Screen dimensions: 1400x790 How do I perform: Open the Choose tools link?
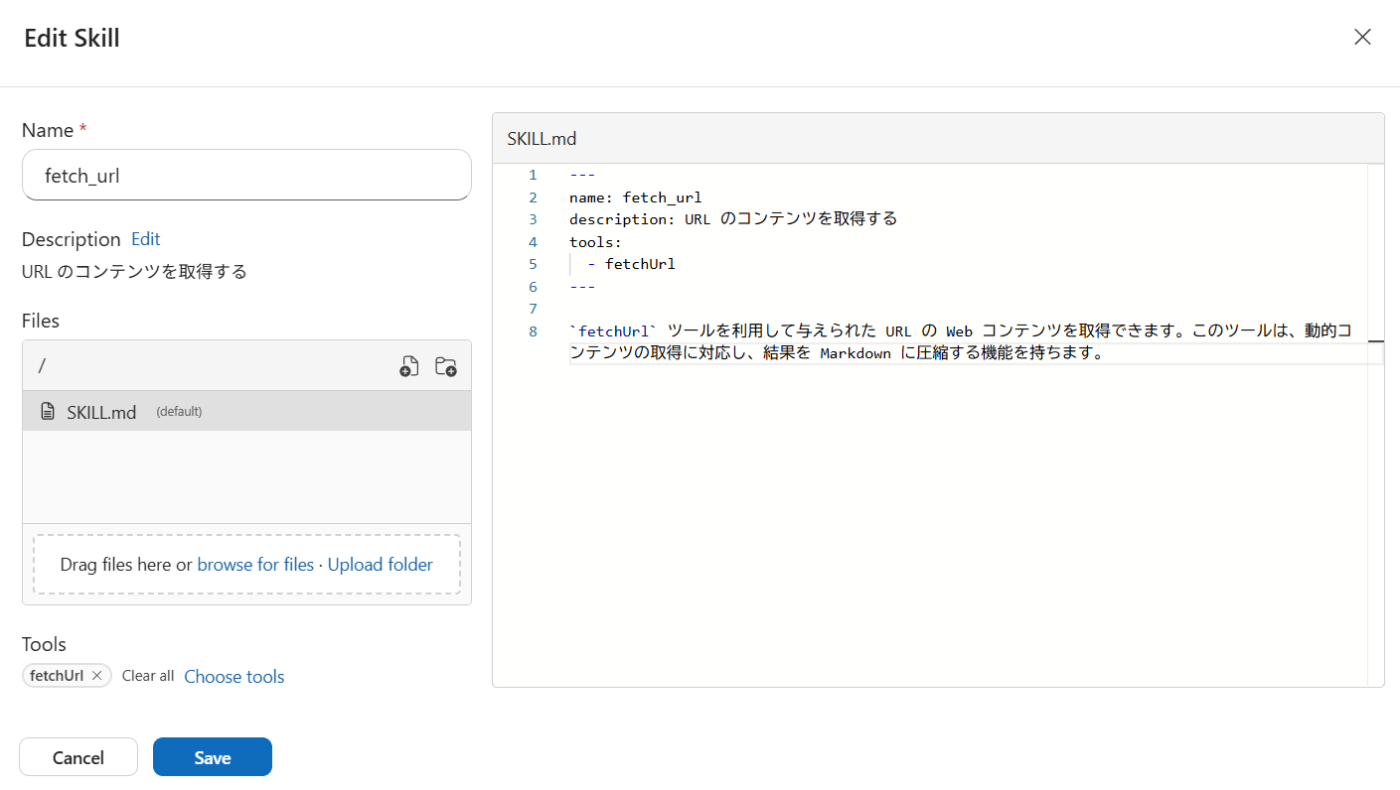(x=234, y=677)
